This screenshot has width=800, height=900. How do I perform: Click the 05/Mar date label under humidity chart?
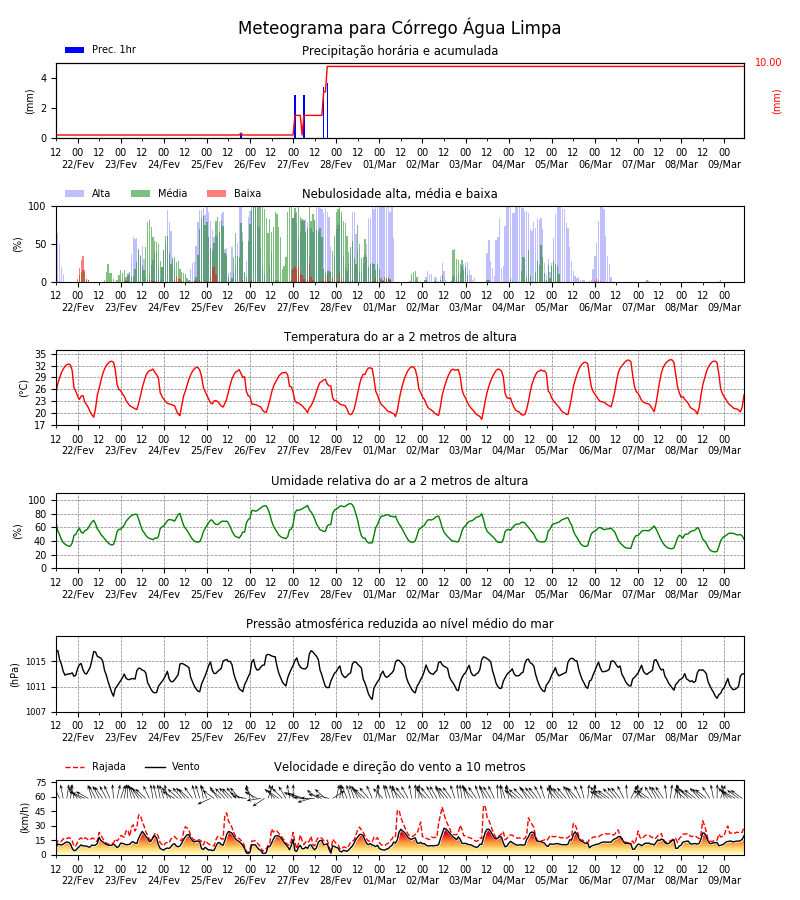[x=552, y=594]
